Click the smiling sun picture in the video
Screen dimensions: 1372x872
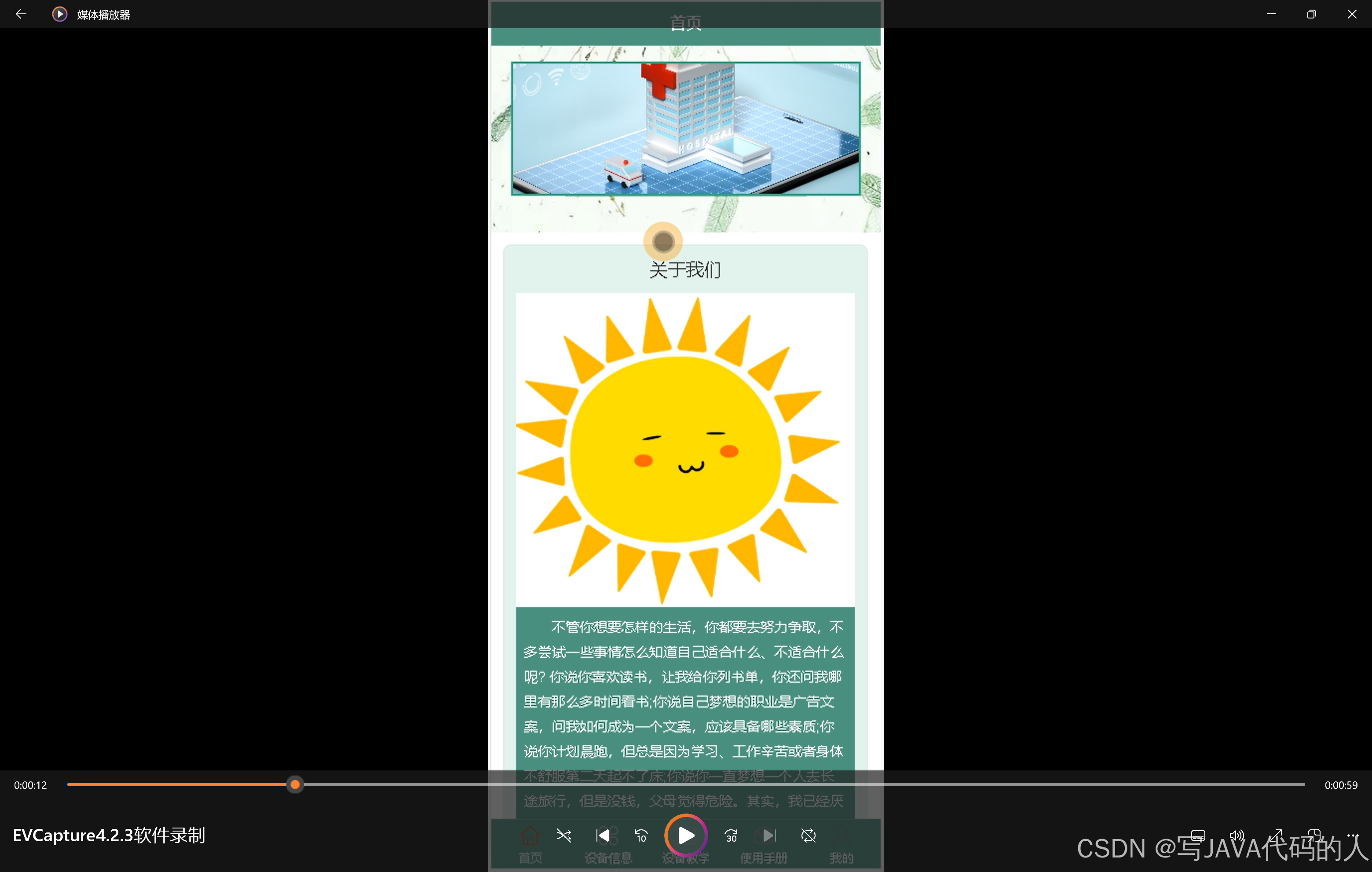pos(685,450)
